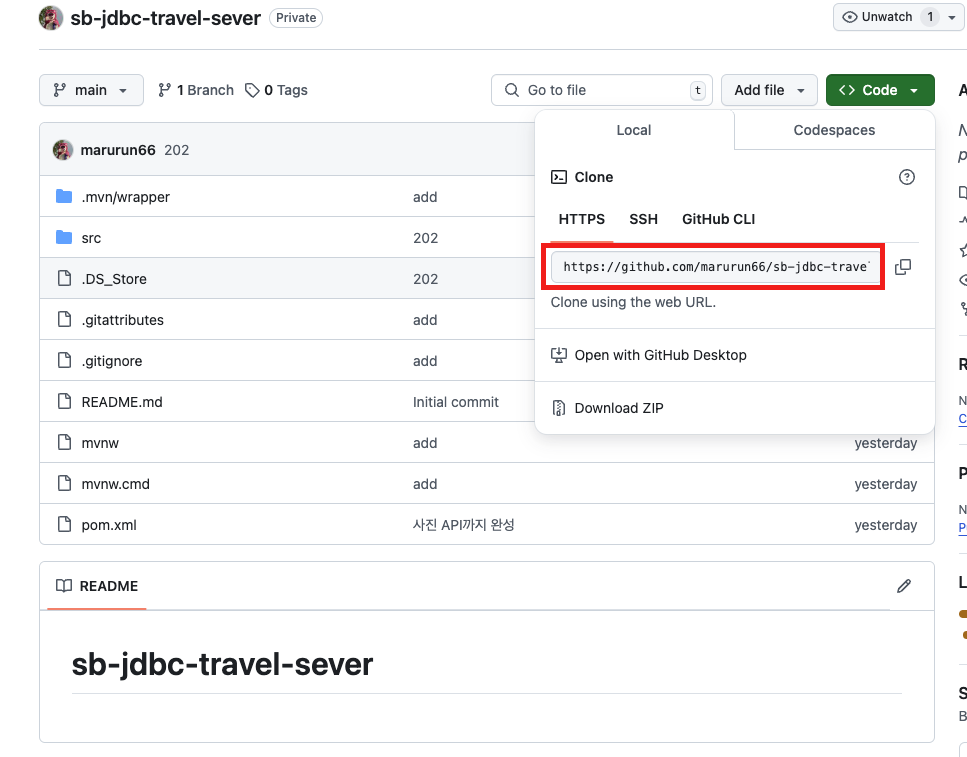
Task: Click Open with GitHub Desktop
Action: [x=660, y=355]
